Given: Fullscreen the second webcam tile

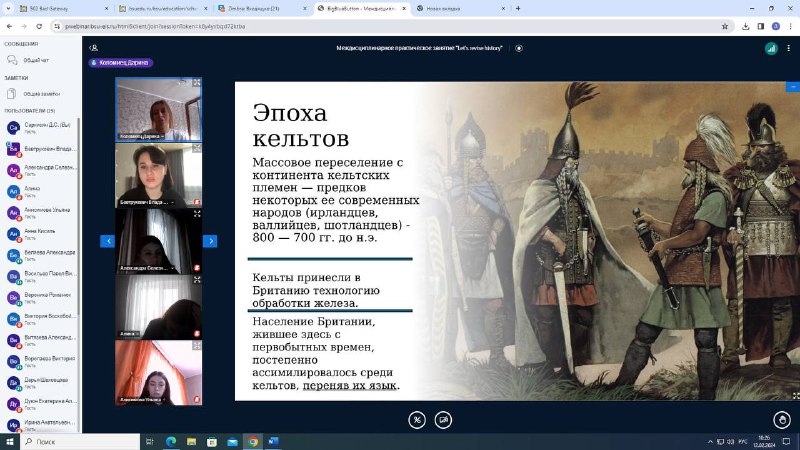Looking at the screenshot, I should point(196,148).
